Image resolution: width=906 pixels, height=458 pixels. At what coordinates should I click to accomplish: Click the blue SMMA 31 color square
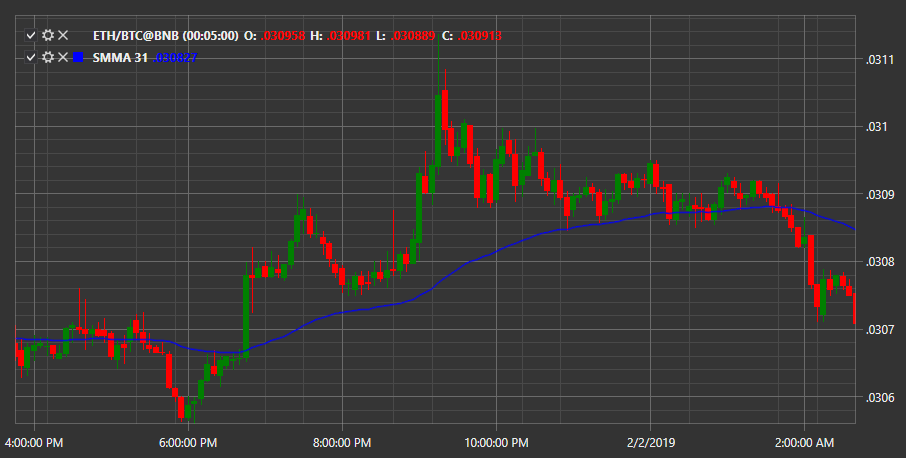coord(79,58)
